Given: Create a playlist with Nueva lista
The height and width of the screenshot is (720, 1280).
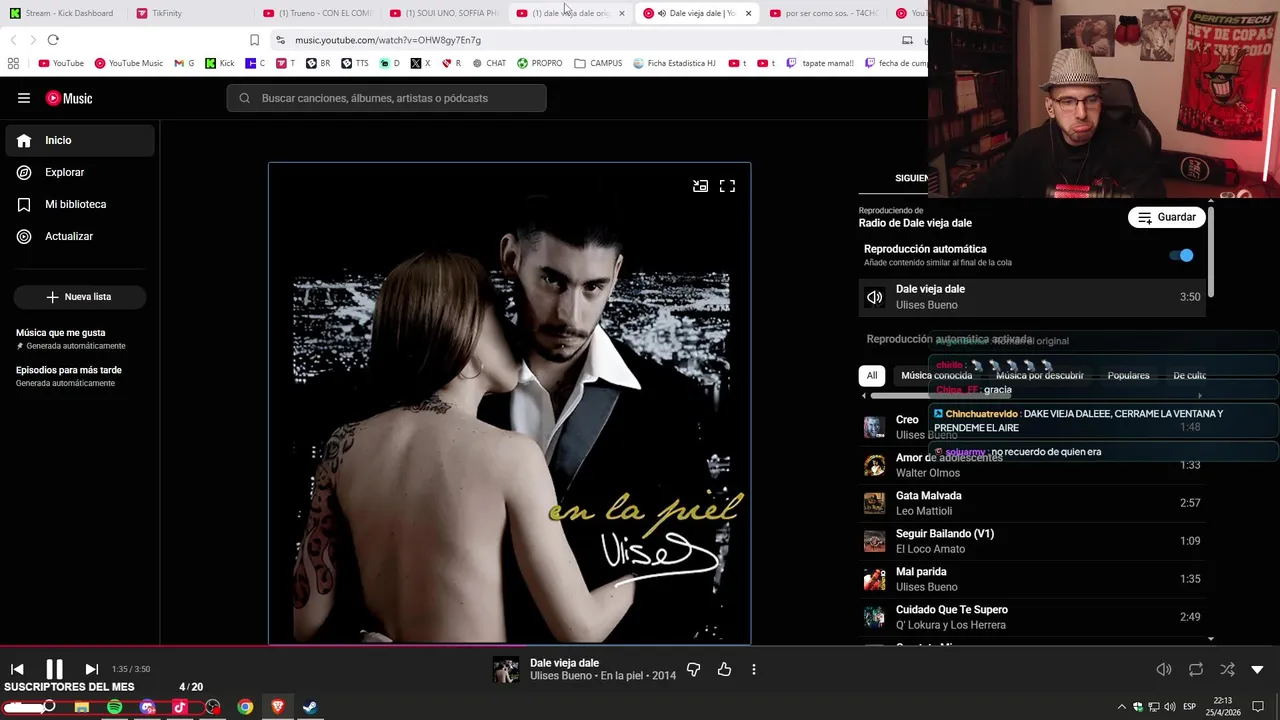Looking at the screenshot, I should point(79,297).
